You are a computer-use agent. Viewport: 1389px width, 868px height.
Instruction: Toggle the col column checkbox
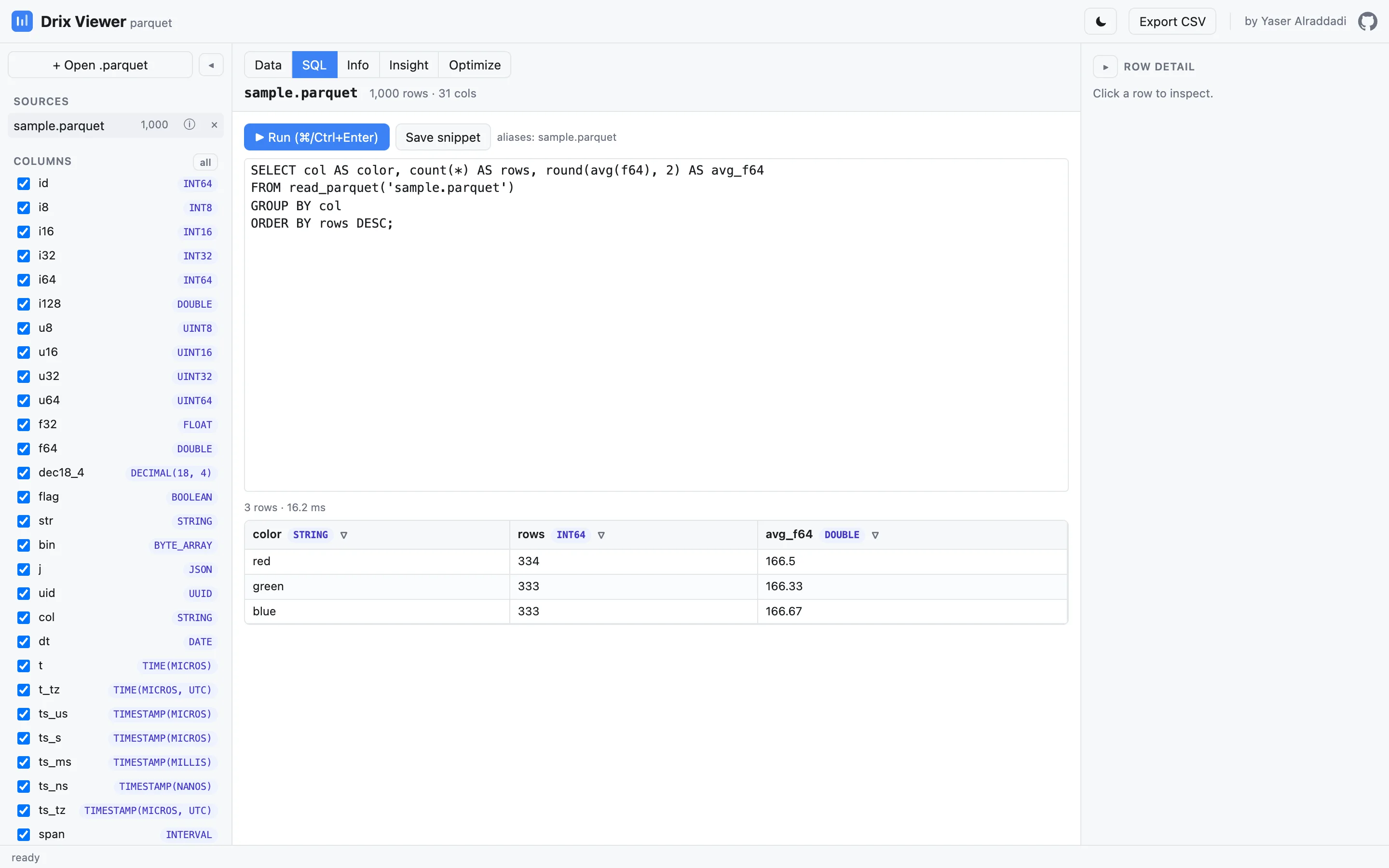pos(24,618)
